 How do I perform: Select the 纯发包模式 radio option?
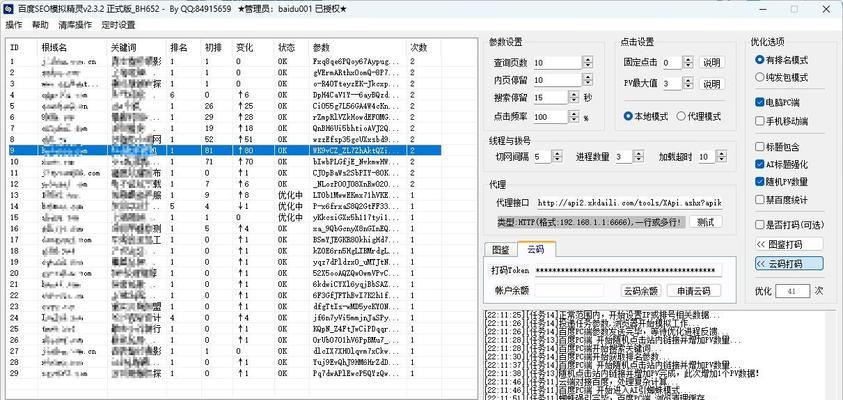(781, 77)
